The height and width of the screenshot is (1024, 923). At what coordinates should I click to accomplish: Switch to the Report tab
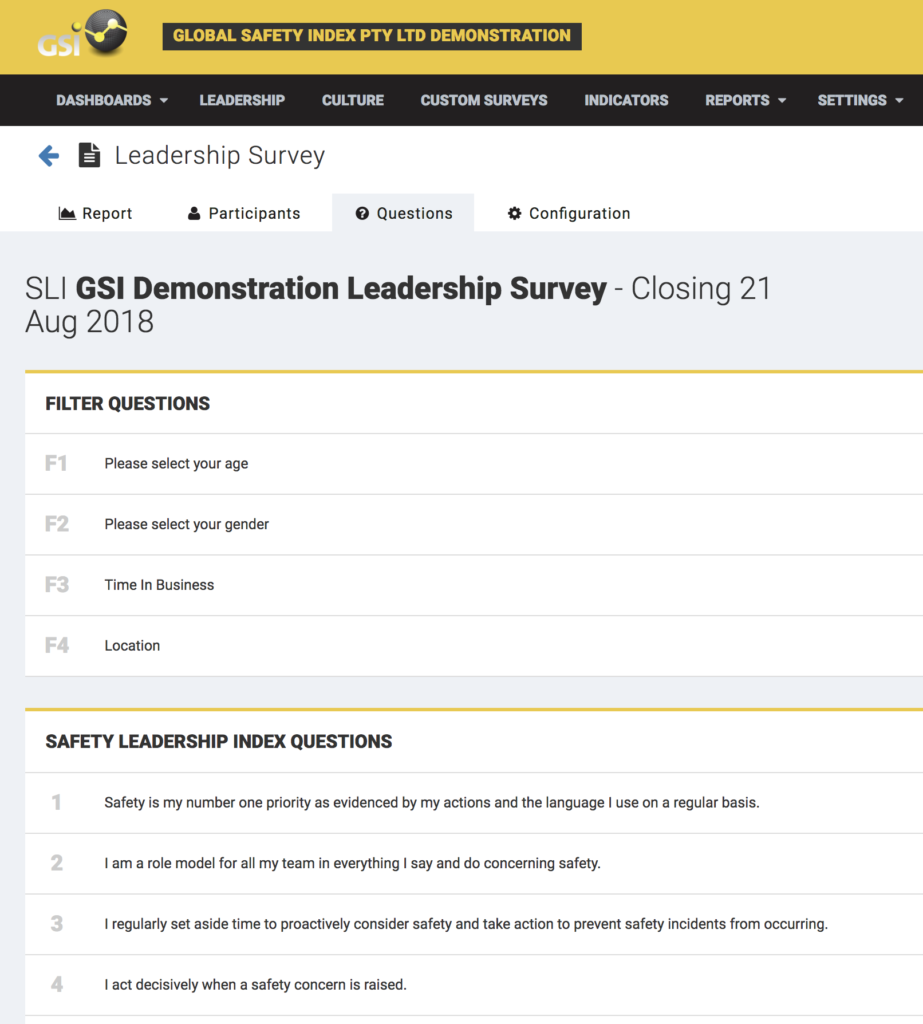click(x=95, y=214)
